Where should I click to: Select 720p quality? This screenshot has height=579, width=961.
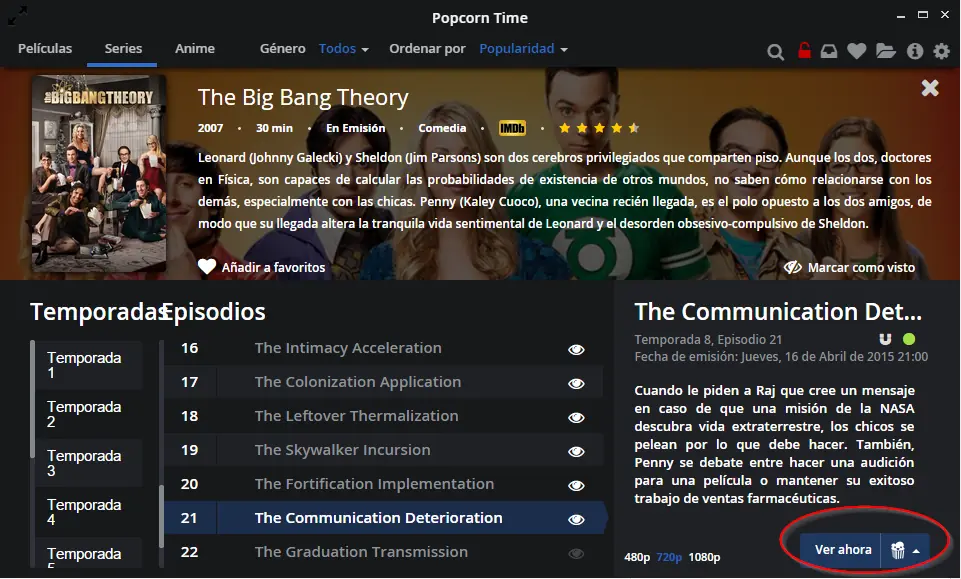click(669, 557)
